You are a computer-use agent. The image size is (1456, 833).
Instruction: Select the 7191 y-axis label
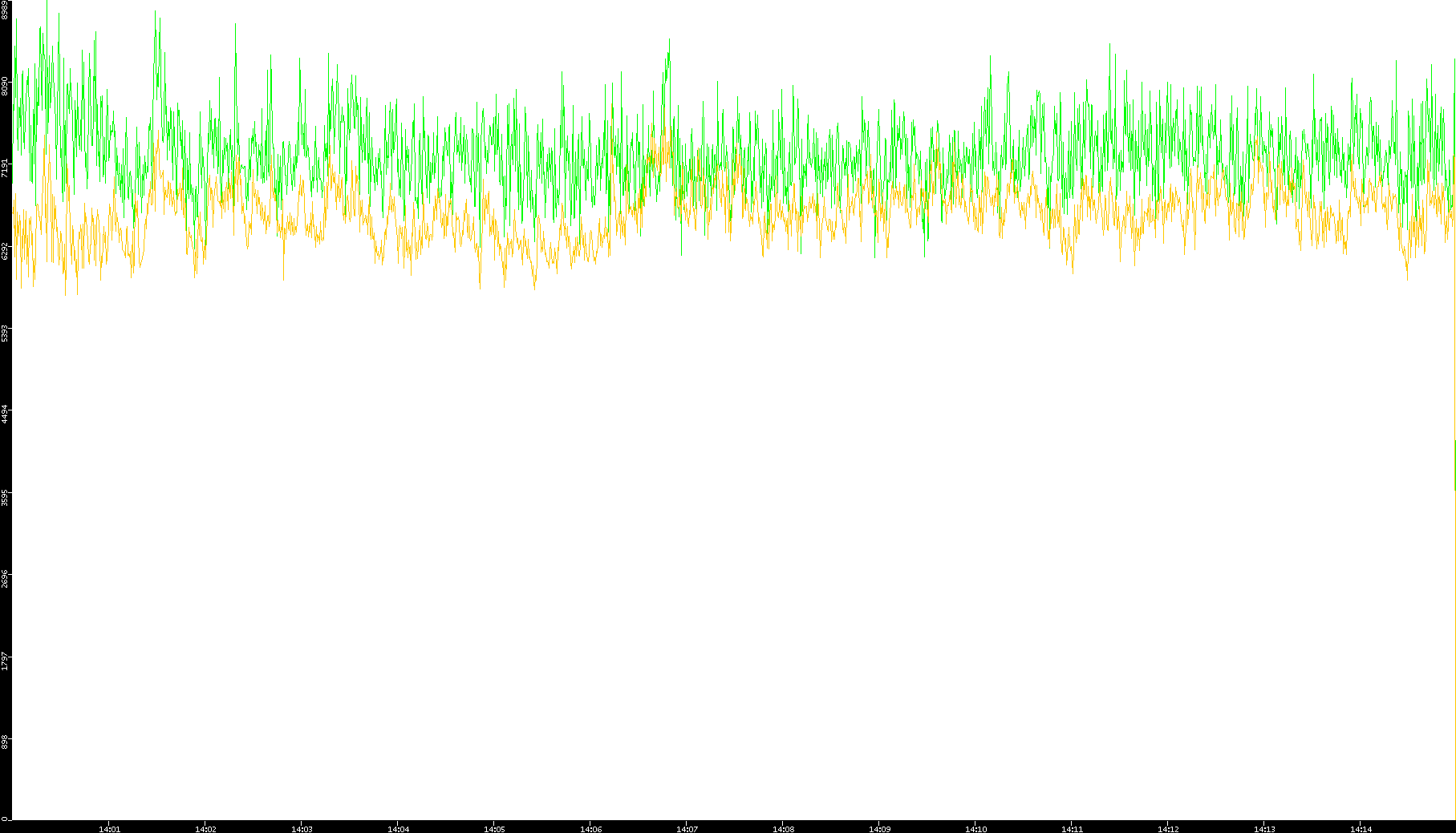point(6,168)
